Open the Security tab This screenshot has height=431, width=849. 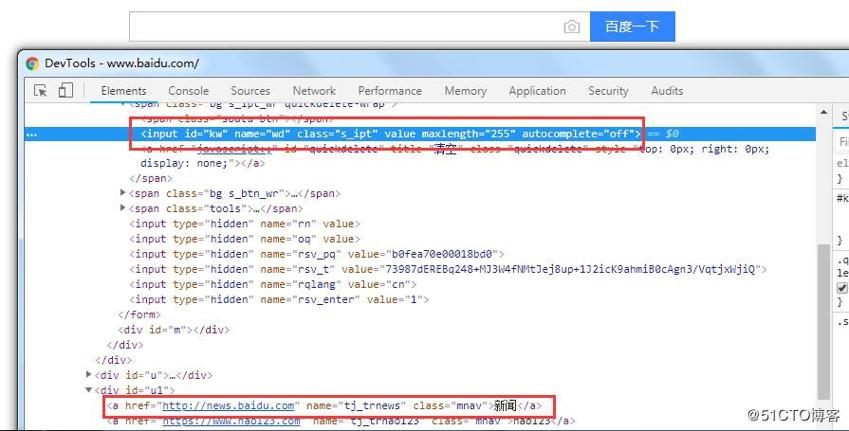pos(609,91)
